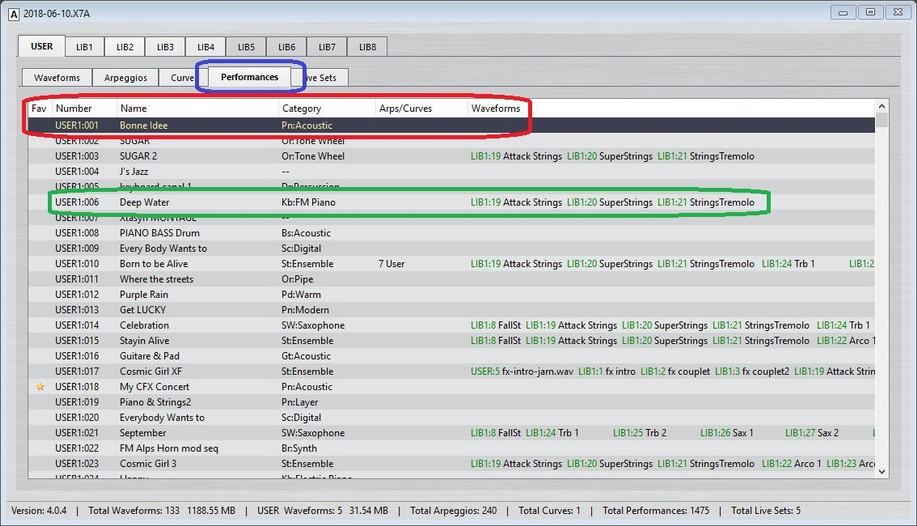917x526 pixels.
Task: Click the Number column header
Action: pyautogui.click(x=74, y=108)
